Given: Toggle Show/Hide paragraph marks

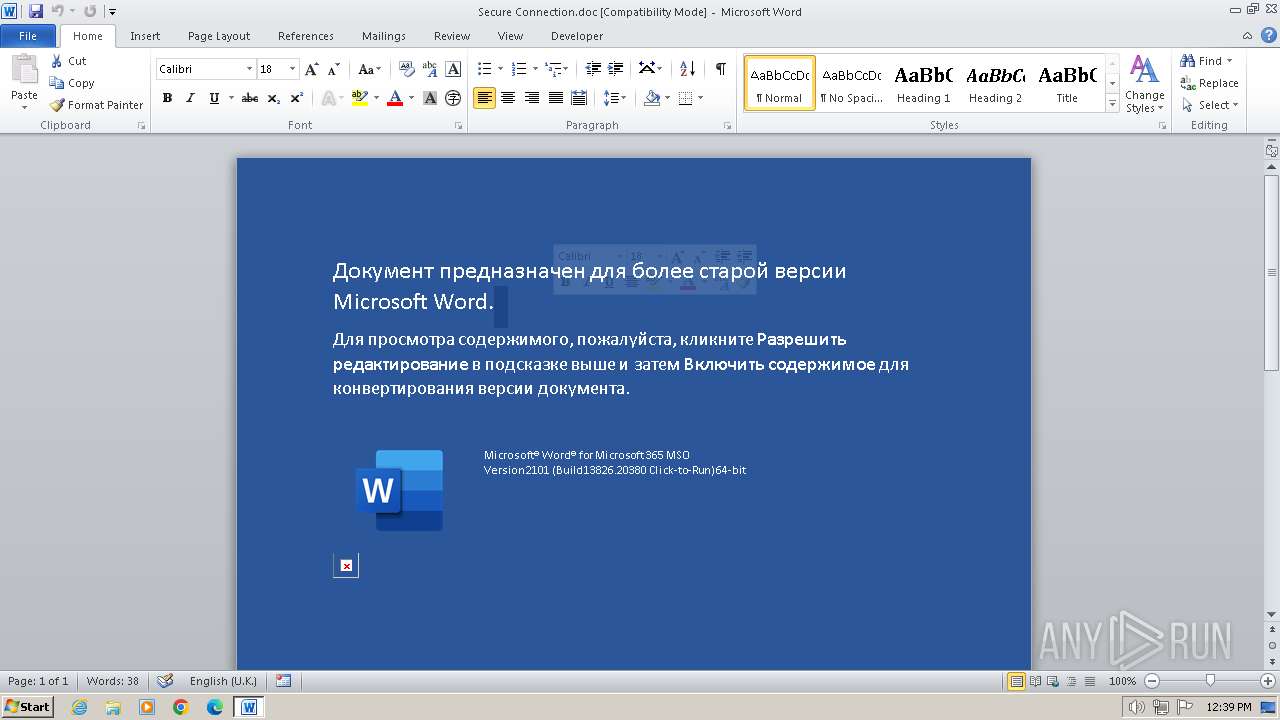Looking at the screenshot, I should (x=720, y=69).
